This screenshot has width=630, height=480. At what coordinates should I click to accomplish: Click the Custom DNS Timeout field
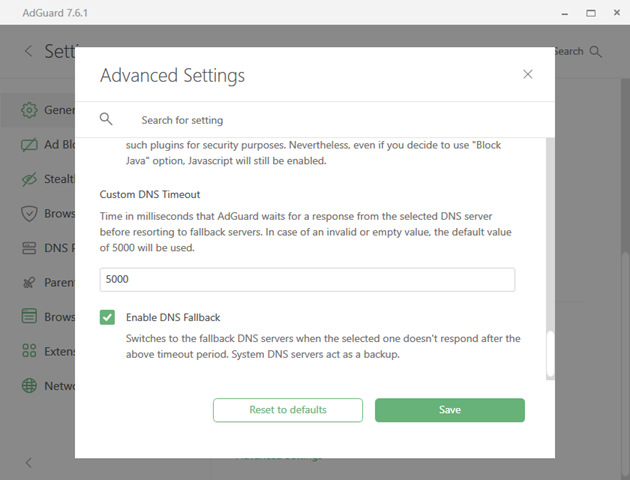(307, 280)
